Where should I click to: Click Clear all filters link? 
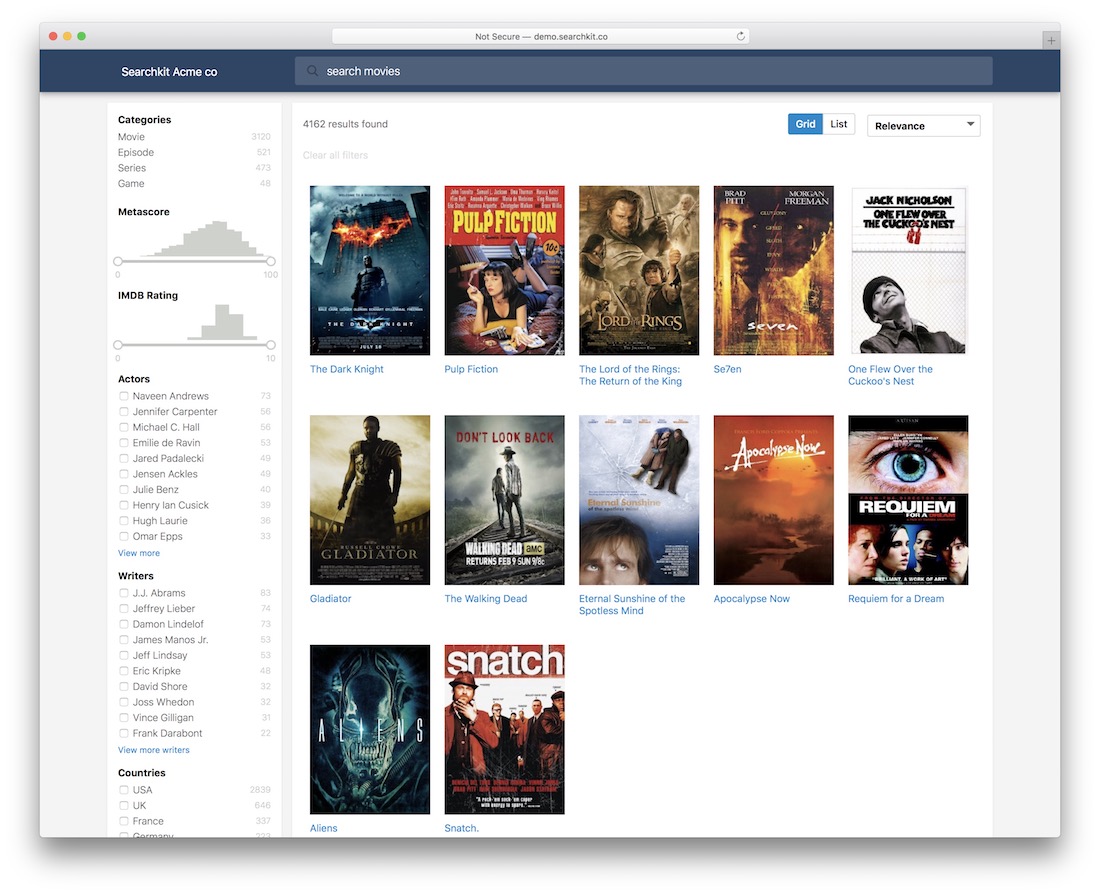tap(335, 155)
